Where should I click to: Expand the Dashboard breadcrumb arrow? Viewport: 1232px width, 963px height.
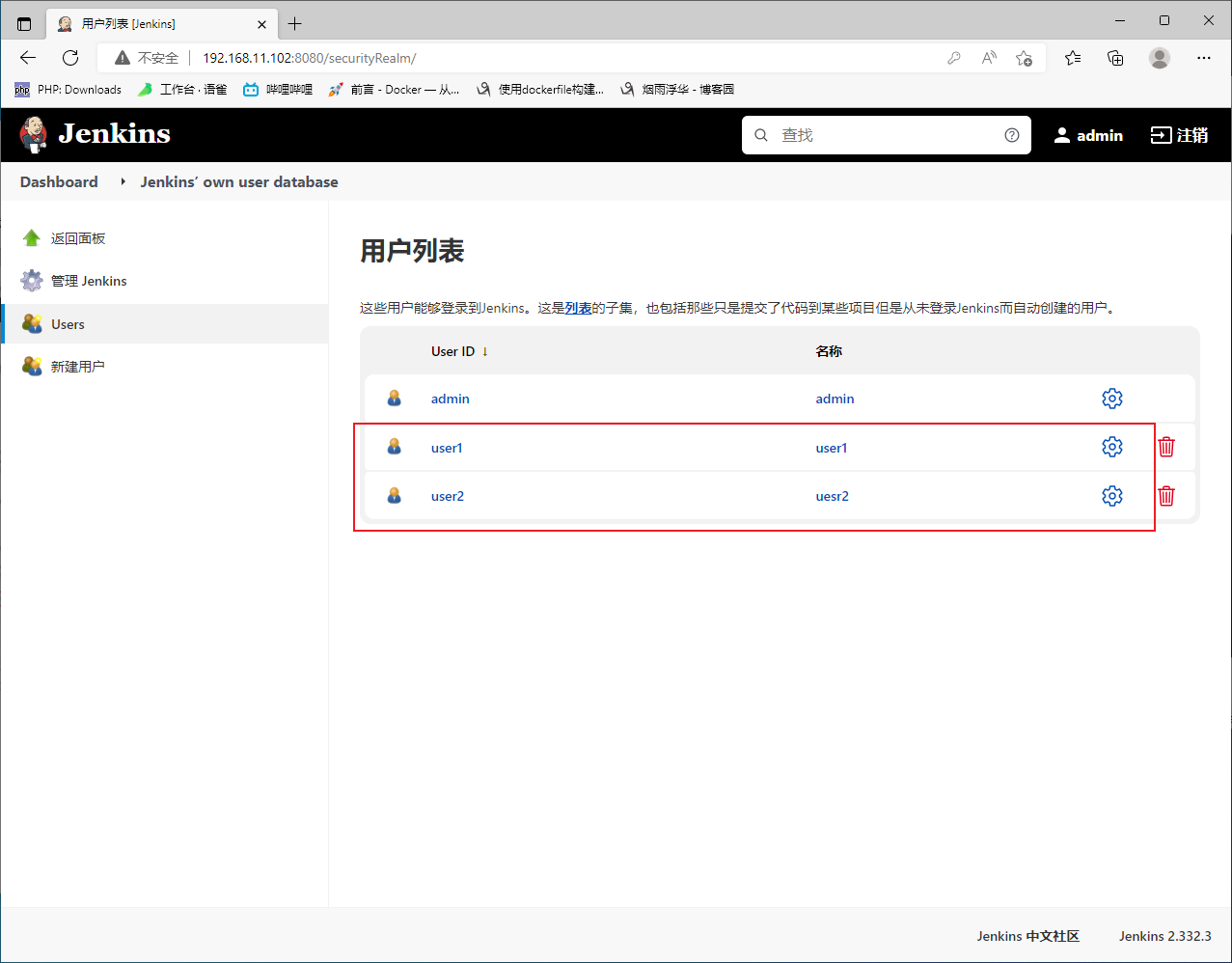pyautogui.click(x=123, y=181)
